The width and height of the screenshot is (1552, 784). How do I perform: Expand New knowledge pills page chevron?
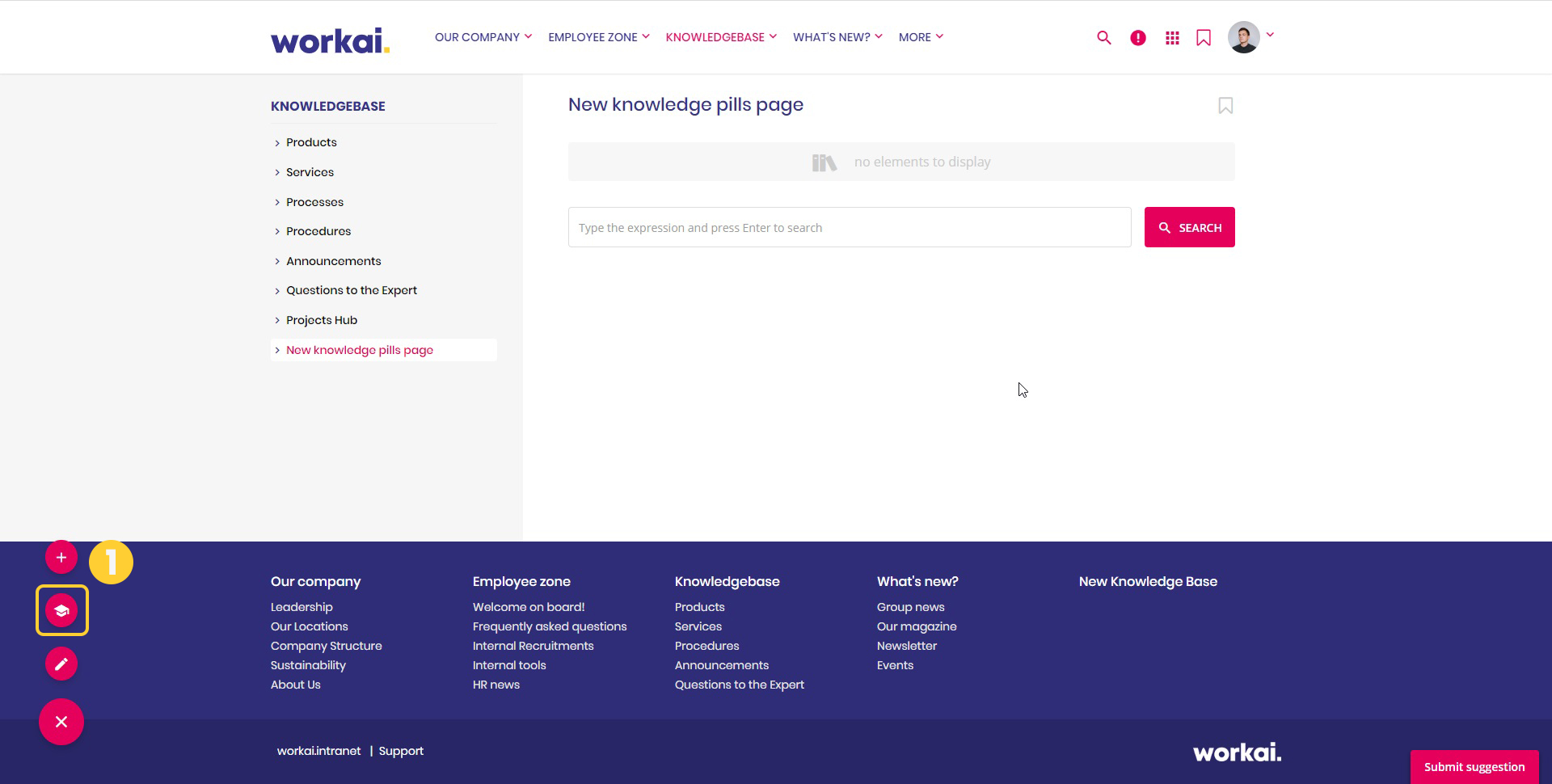click(277, 350)
